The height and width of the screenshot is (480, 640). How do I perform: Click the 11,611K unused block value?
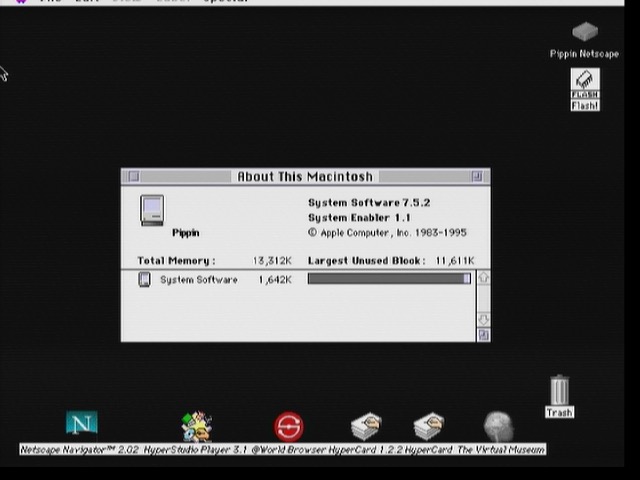click(455, 261)
